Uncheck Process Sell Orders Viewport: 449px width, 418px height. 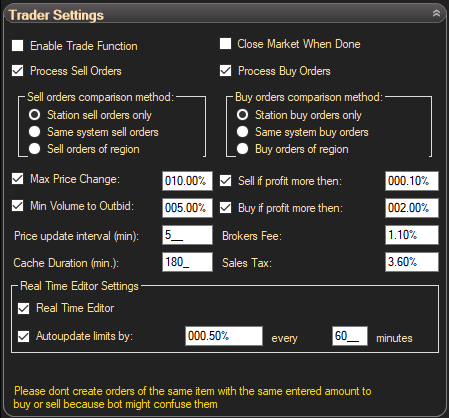(17, 71)
